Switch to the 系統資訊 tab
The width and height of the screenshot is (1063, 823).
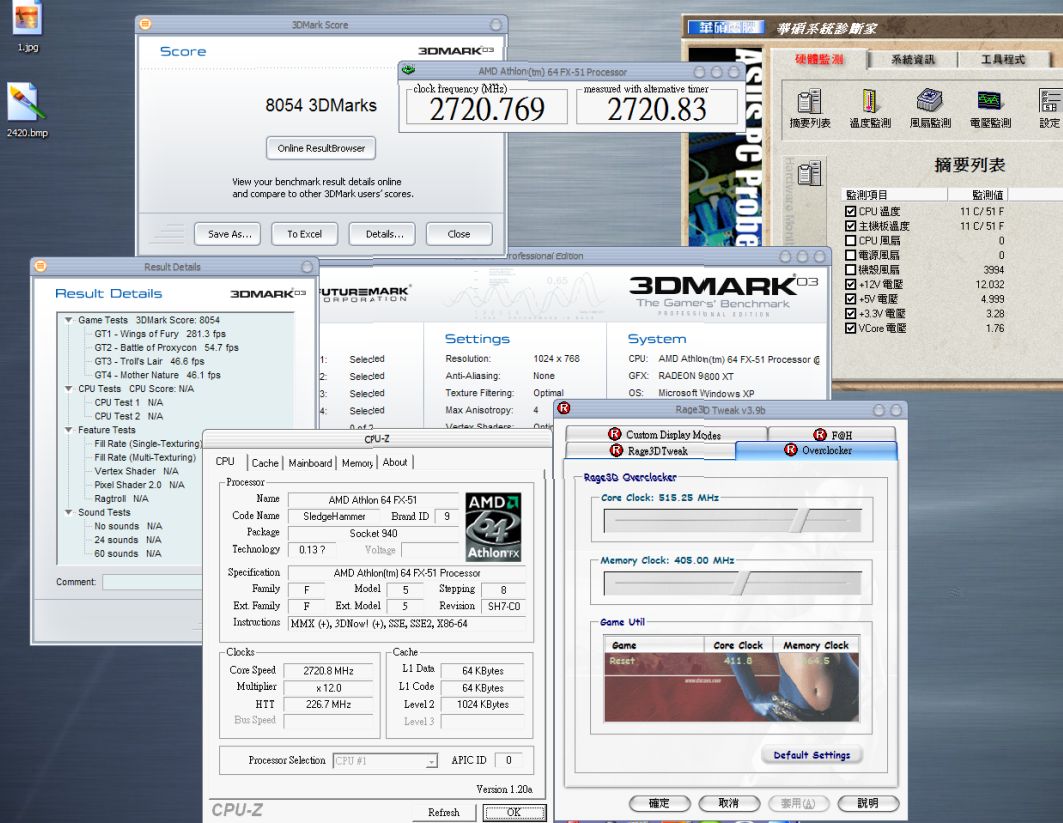tap(914, 60)
